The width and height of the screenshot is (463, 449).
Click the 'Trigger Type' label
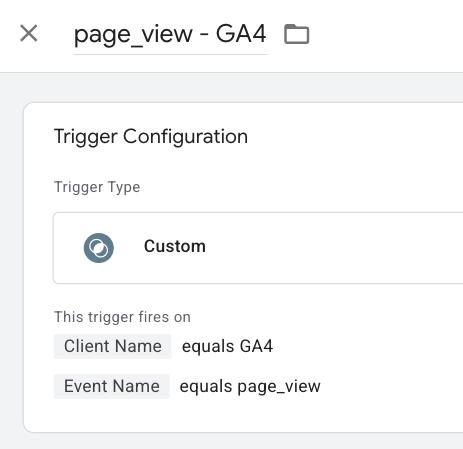click(x=97, y=187)
